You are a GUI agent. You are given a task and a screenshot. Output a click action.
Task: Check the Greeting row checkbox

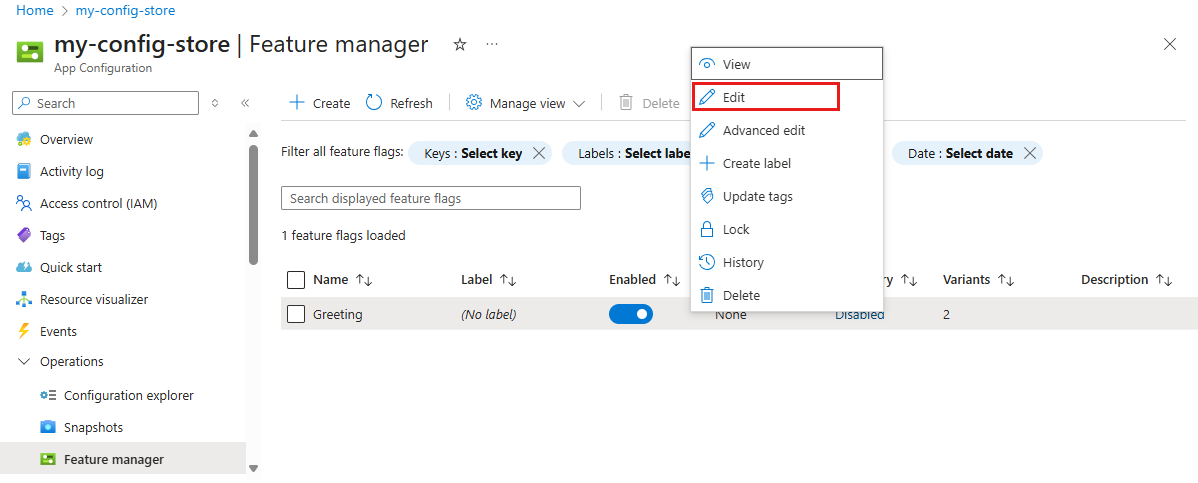coord(296,314)
